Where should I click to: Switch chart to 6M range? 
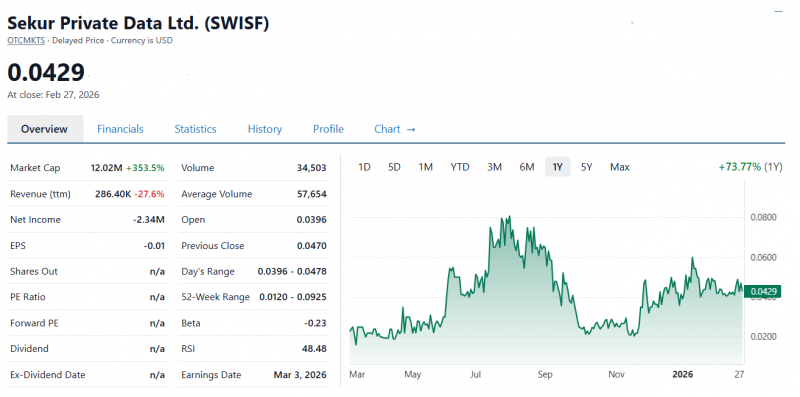(x=527, y=167)
